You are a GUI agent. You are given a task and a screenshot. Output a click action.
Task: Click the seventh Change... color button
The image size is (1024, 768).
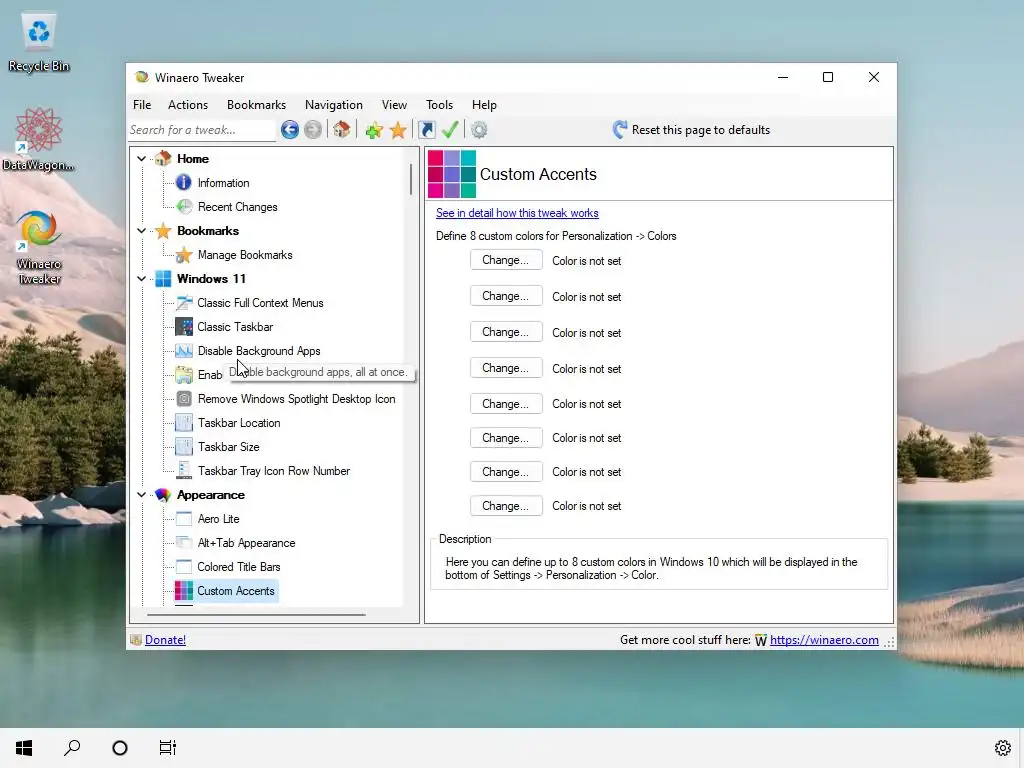[506, 472]
